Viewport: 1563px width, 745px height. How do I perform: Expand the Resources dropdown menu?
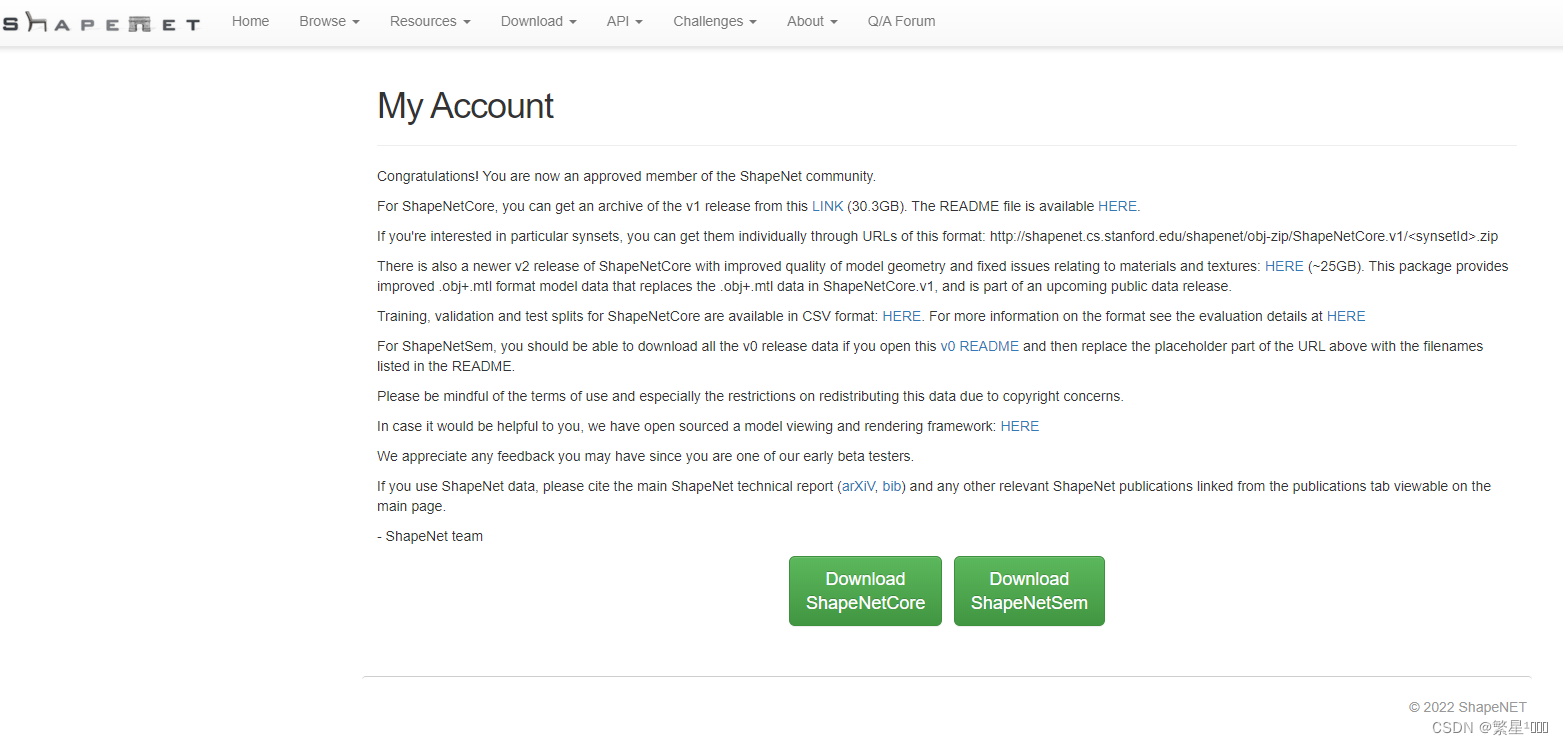(430, 21)
